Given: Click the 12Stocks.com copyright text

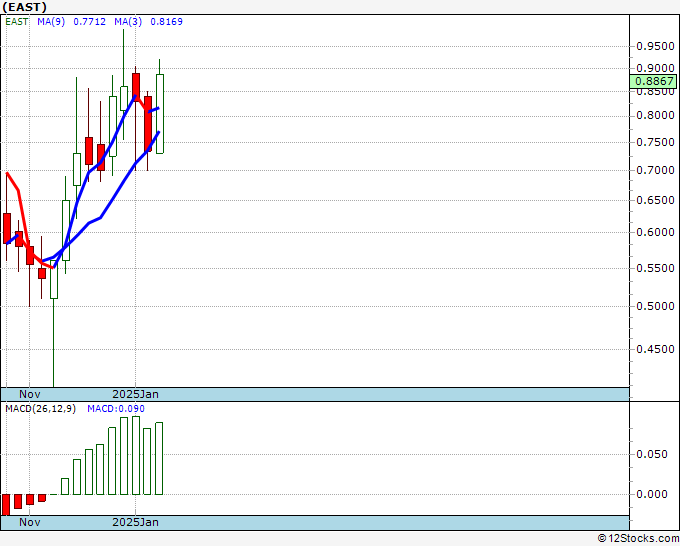Looking at the screenshot, I should [x=638, y=539].
